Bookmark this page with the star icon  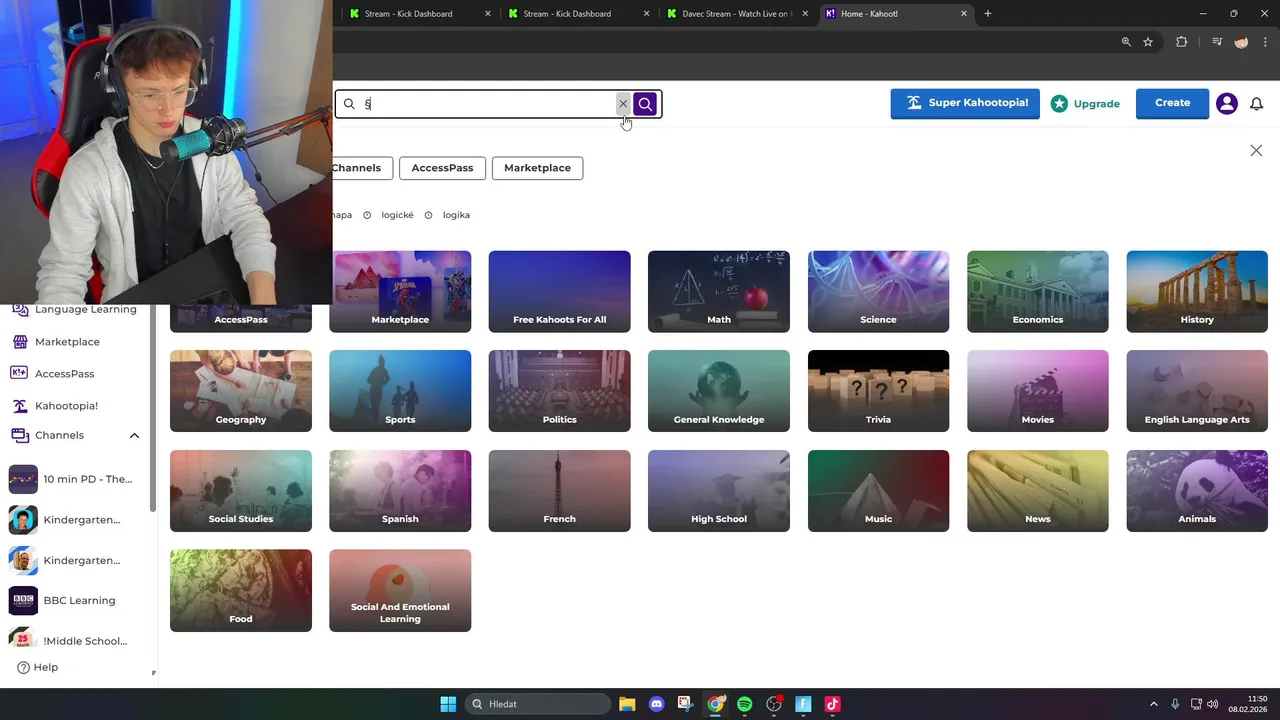(x=1148, y=42)
